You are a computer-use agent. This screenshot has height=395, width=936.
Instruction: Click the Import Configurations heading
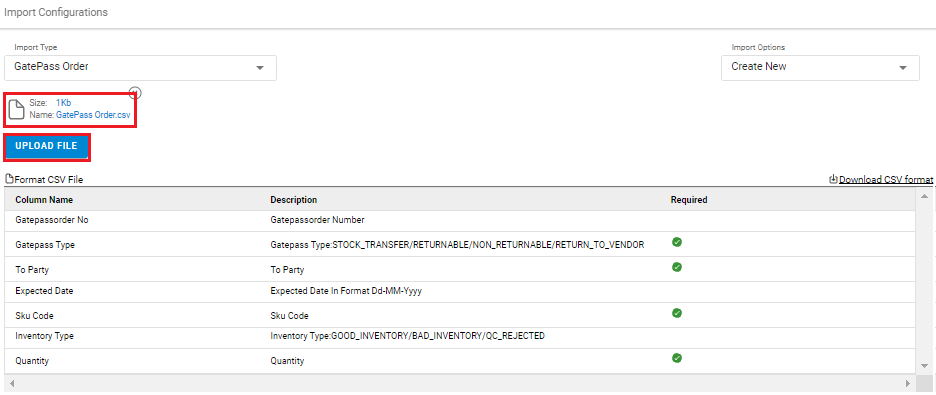tap(56, 12)
